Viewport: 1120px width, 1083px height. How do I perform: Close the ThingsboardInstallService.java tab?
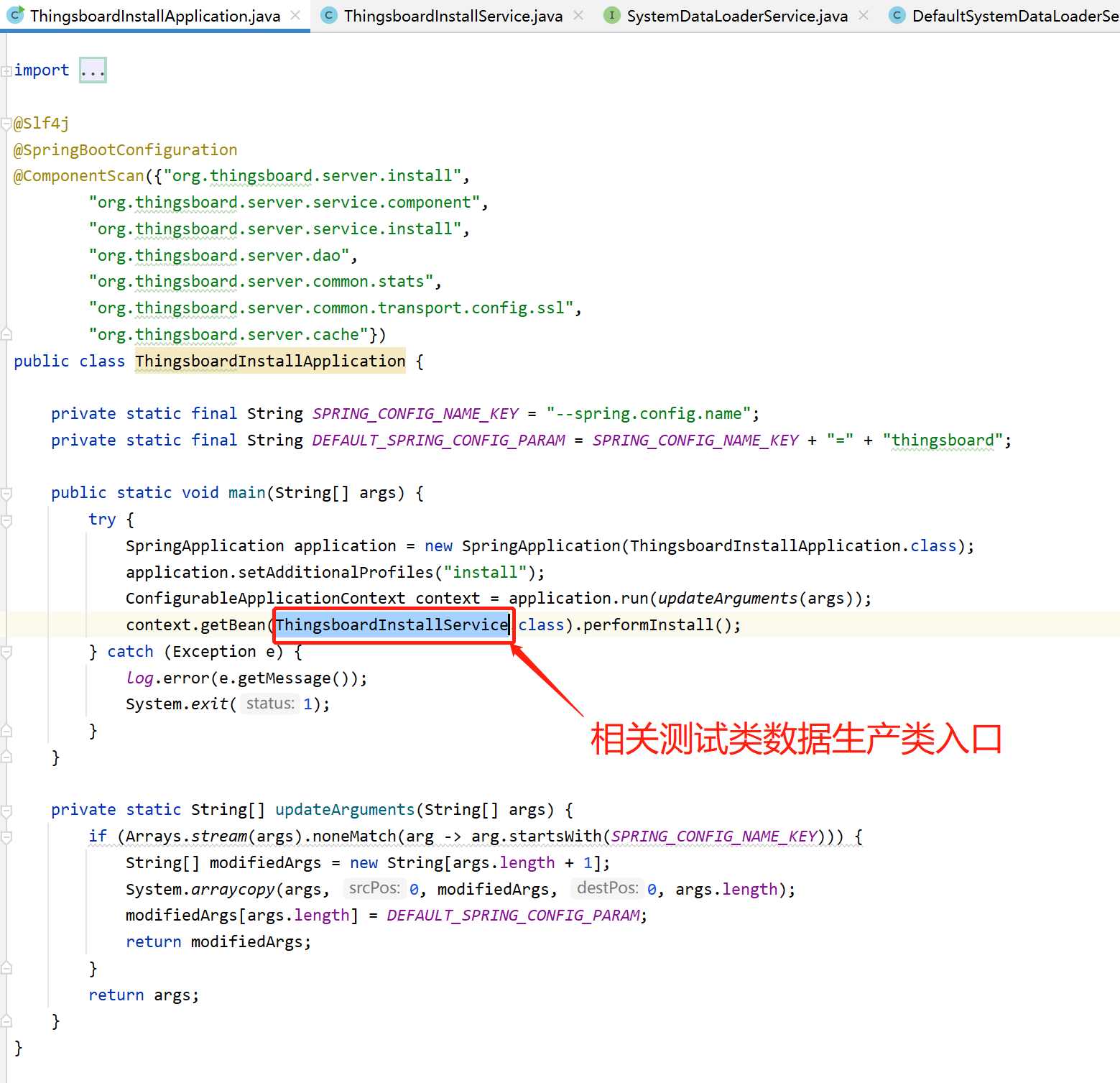(x=578, y=15)
